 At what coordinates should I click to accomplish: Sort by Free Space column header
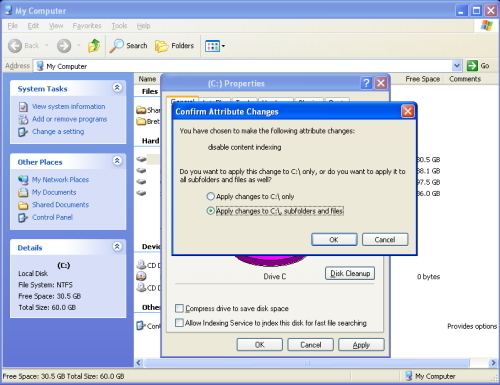(422, 79)
